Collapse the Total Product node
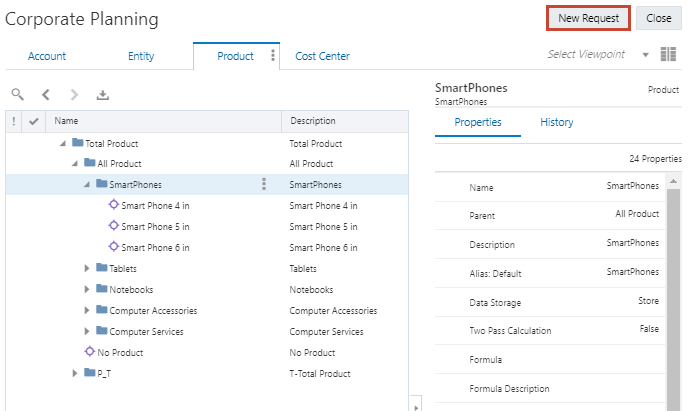This screenshot has width=693, height=411. click(63, 143)
